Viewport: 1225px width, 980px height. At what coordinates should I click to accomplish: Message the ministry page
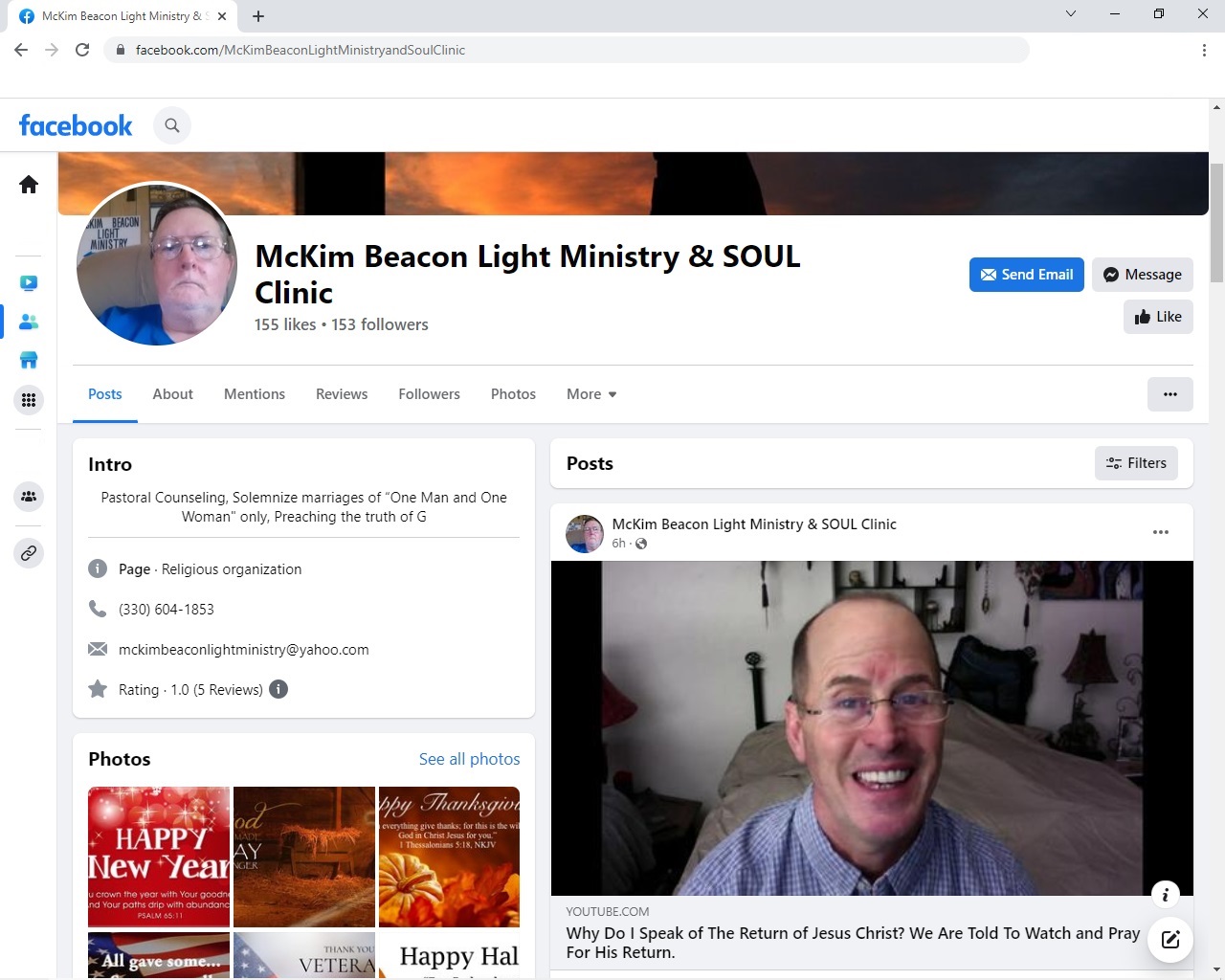(1143, 275)
